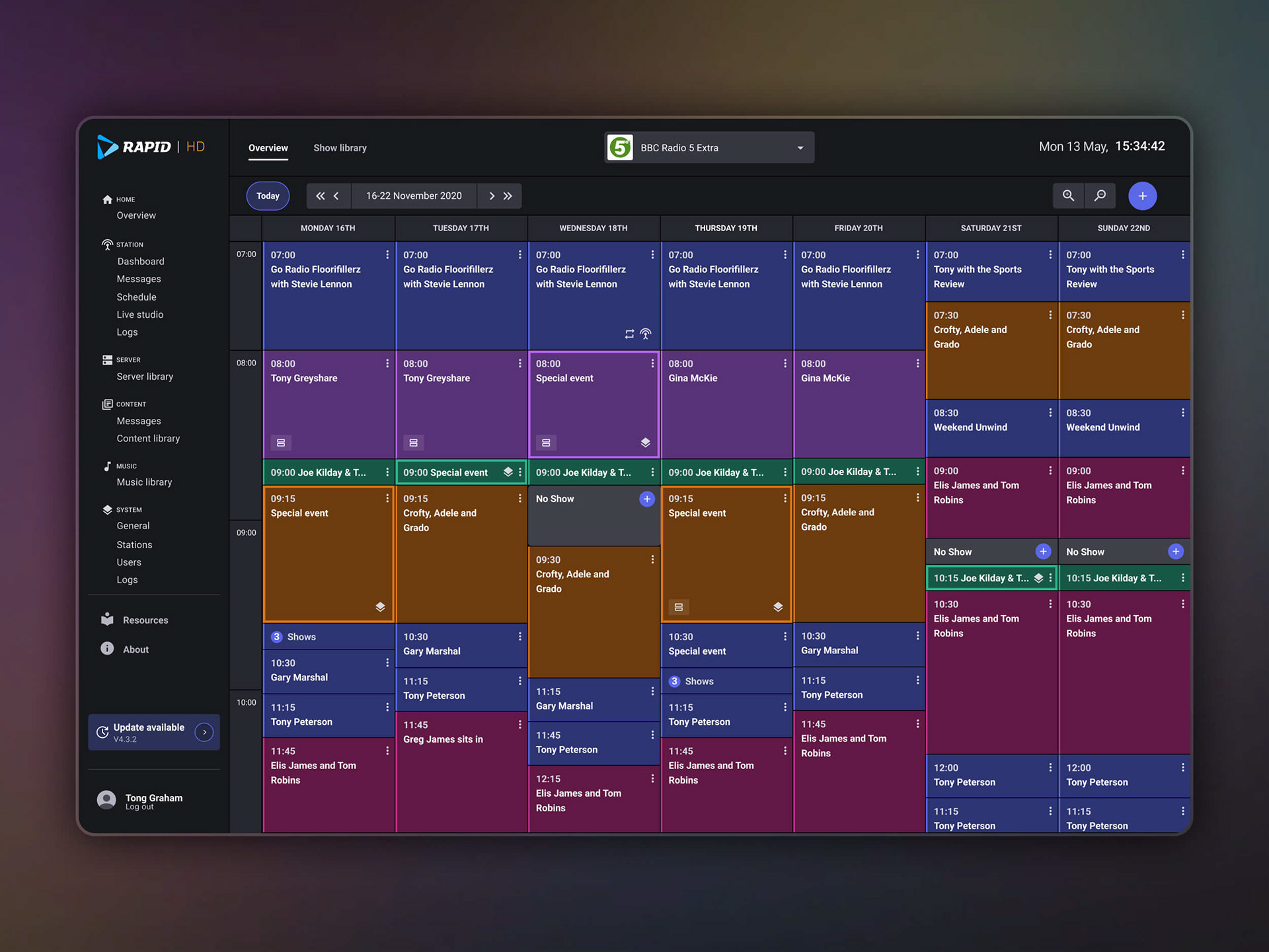Open options menu for Friday 08:00 Gina McKie

point(917,363)
